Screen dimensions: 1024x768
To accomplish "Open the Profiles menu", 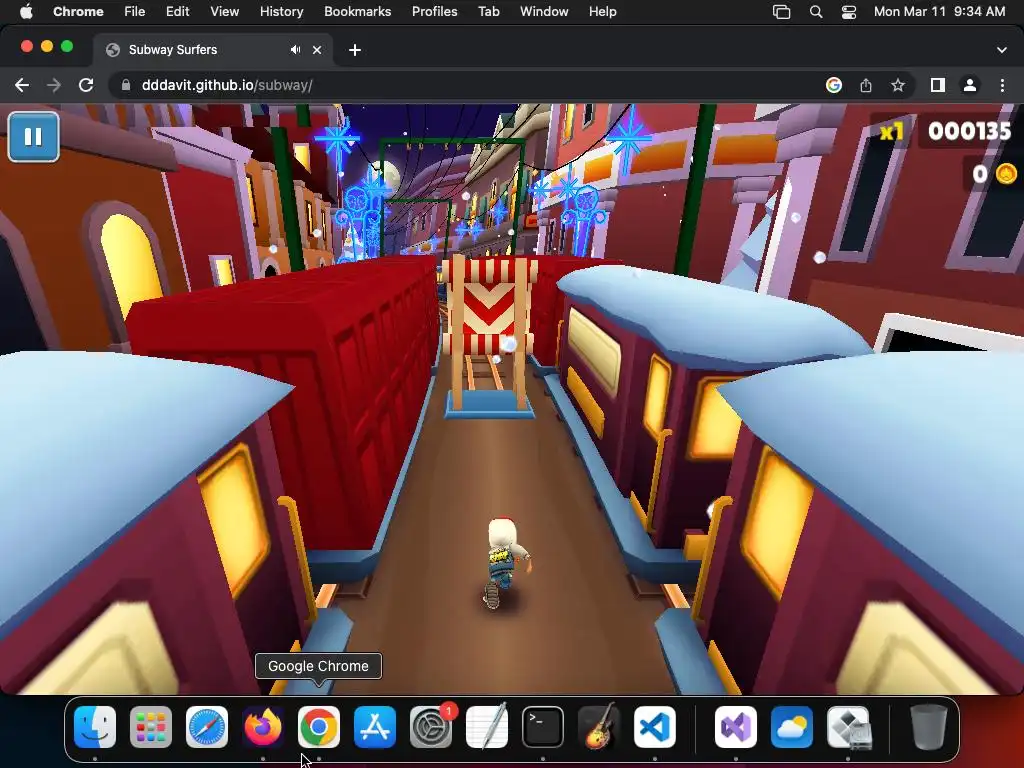I will point(435,12).
